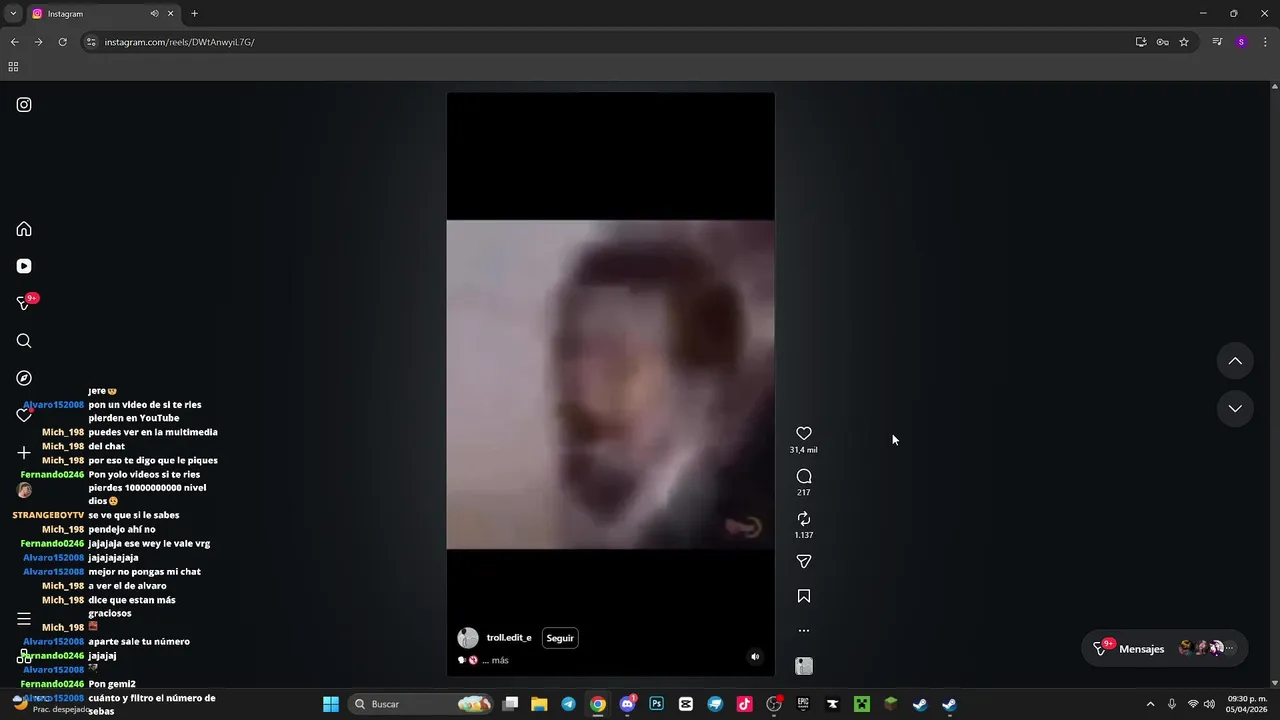
Task: Open the apps grid in bookmarks bar
Action: (x=13, y=67)
